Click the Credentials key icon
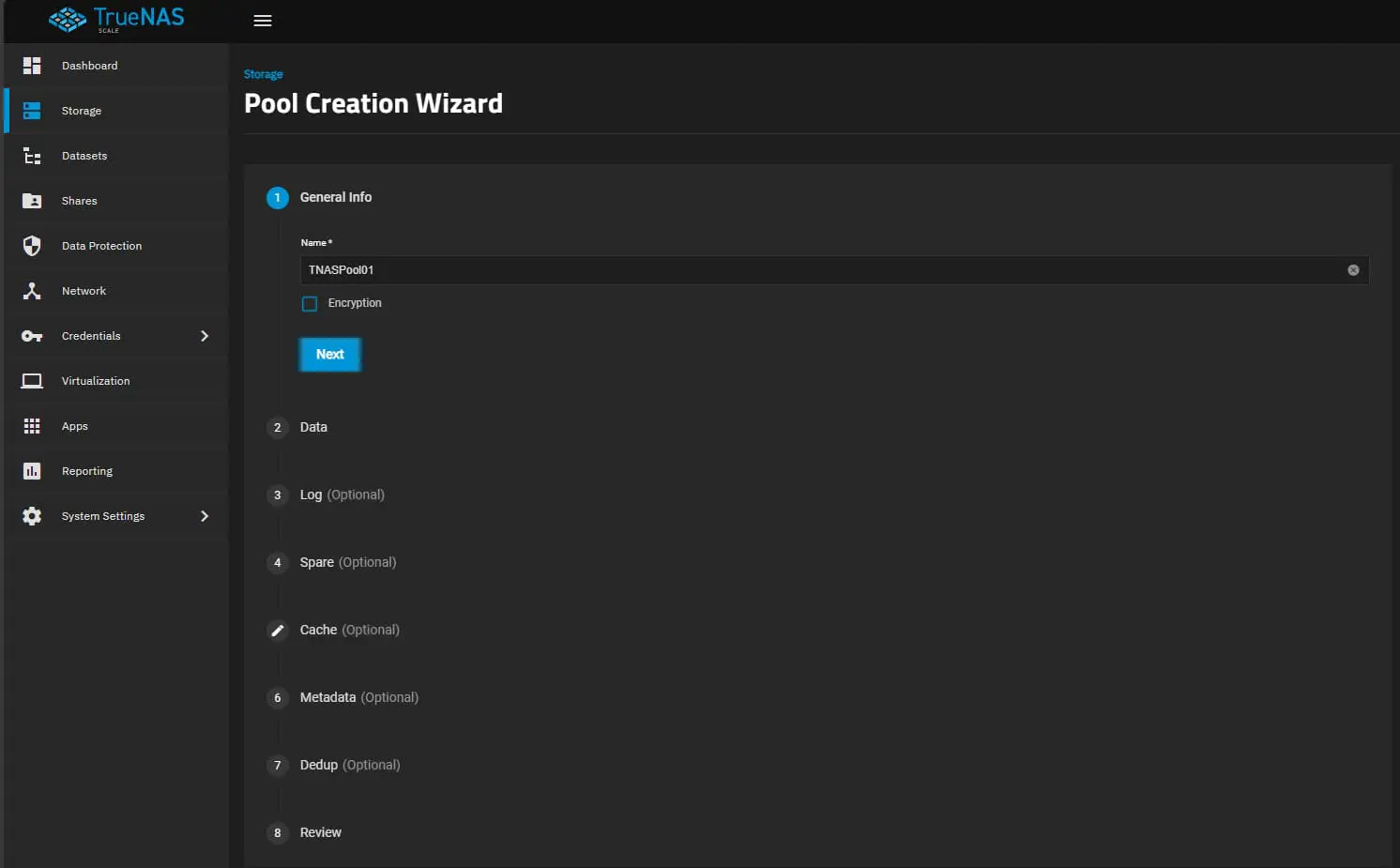Image resolution: width=1400 pixels, height=868 pixels. [x=32, y=336]
